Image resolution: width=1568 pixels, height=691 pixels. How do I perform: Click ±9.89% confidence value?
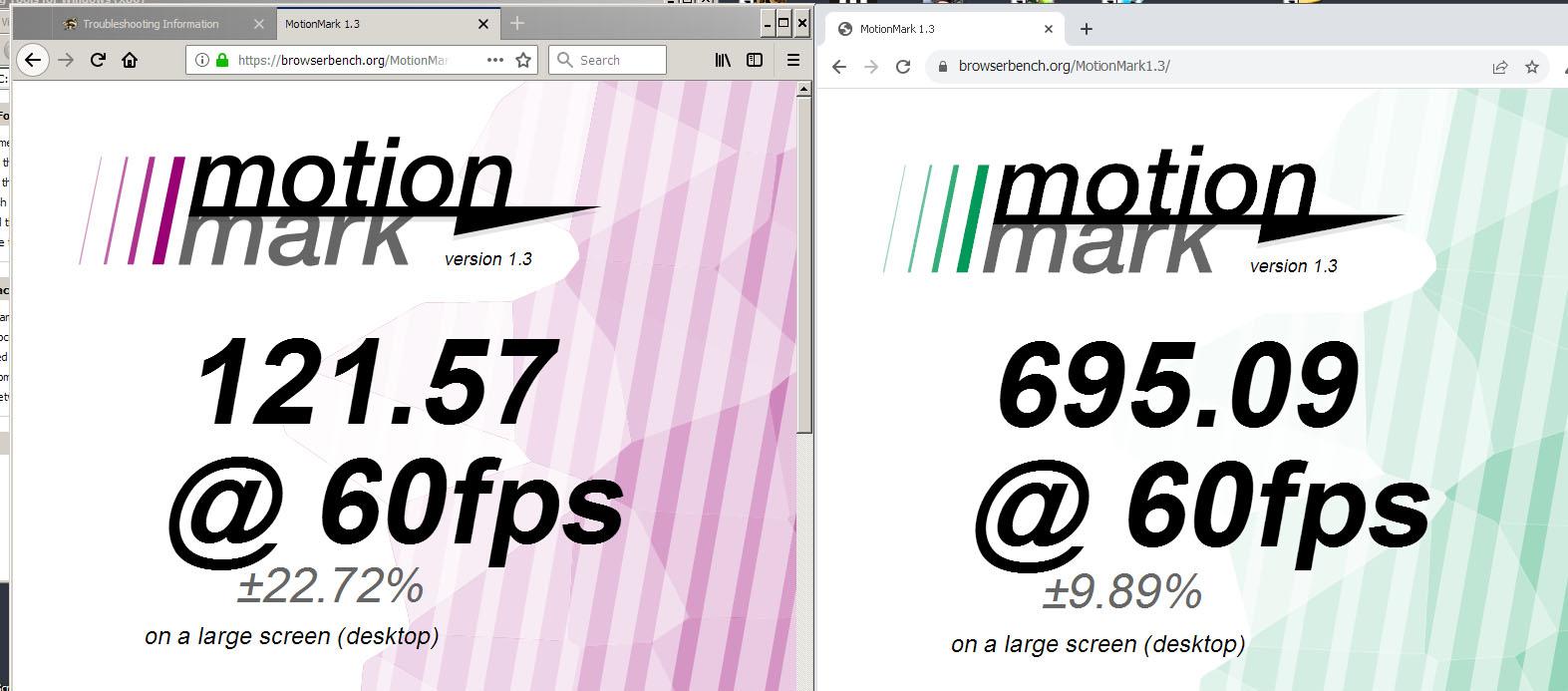pyautogui.click(x=1121, y=593)
